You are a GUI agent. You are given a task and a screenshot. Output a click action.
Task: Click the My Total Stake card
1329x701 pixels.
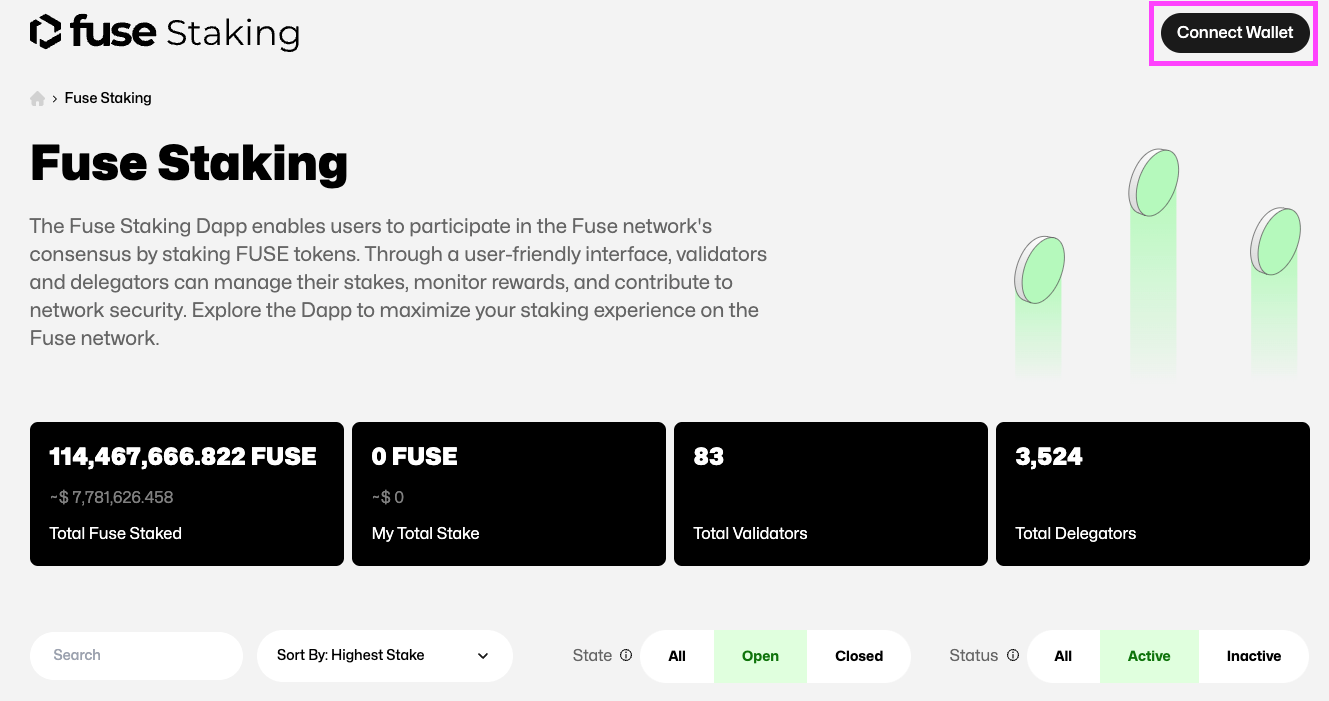click(x=508, y=493)
